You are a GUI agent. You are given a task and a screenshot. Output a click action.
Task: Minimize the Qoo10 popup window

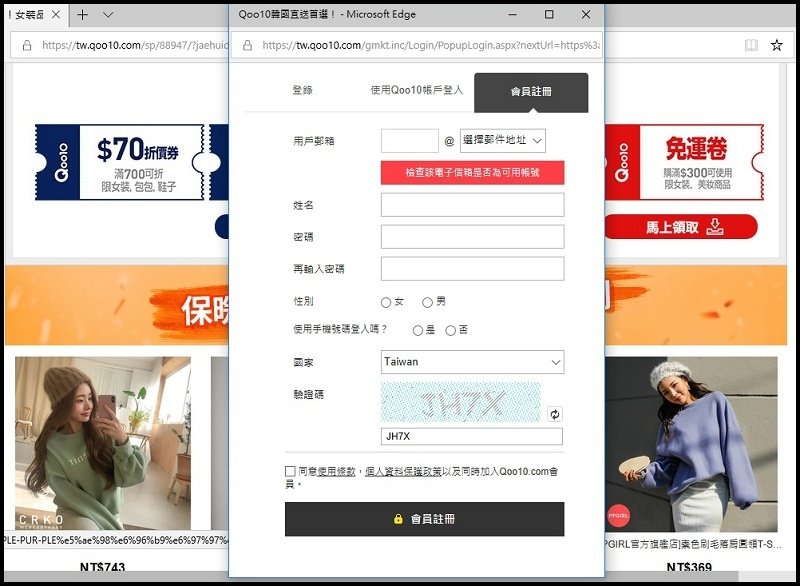pos(513,14)
